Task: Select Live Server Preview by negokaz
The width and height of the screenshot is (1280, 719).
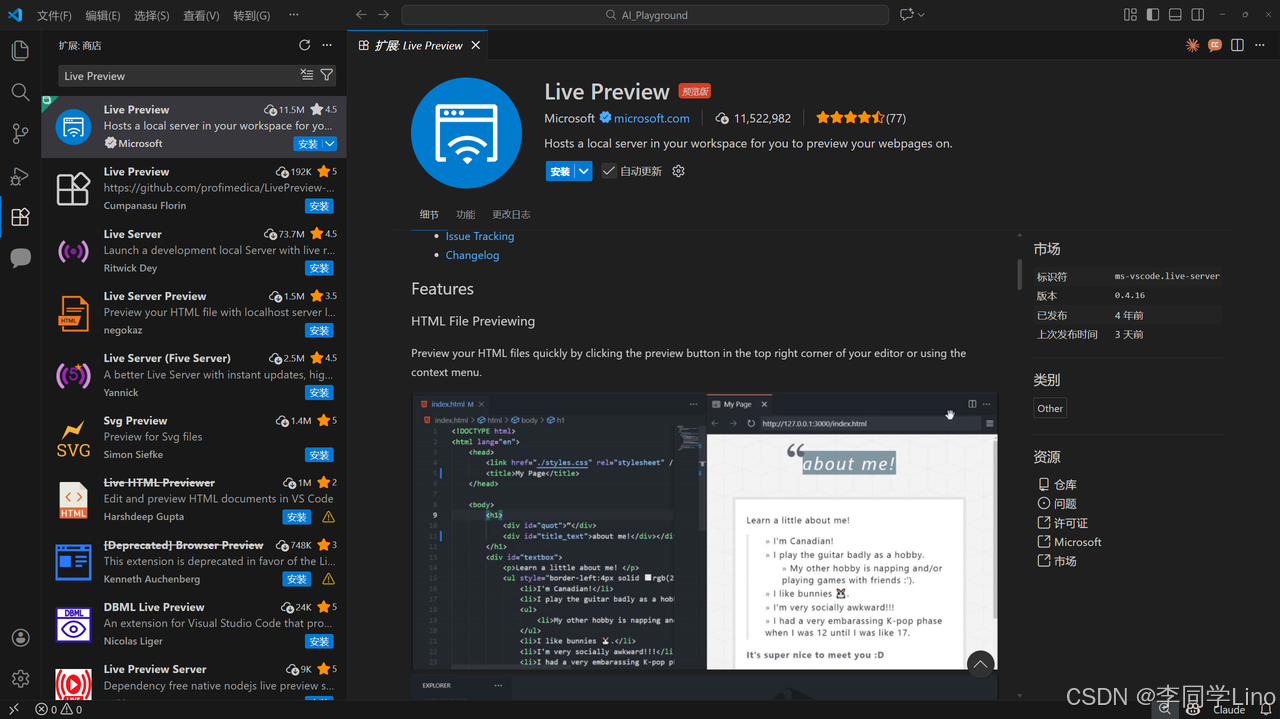Action: click(x=194, y=312)
